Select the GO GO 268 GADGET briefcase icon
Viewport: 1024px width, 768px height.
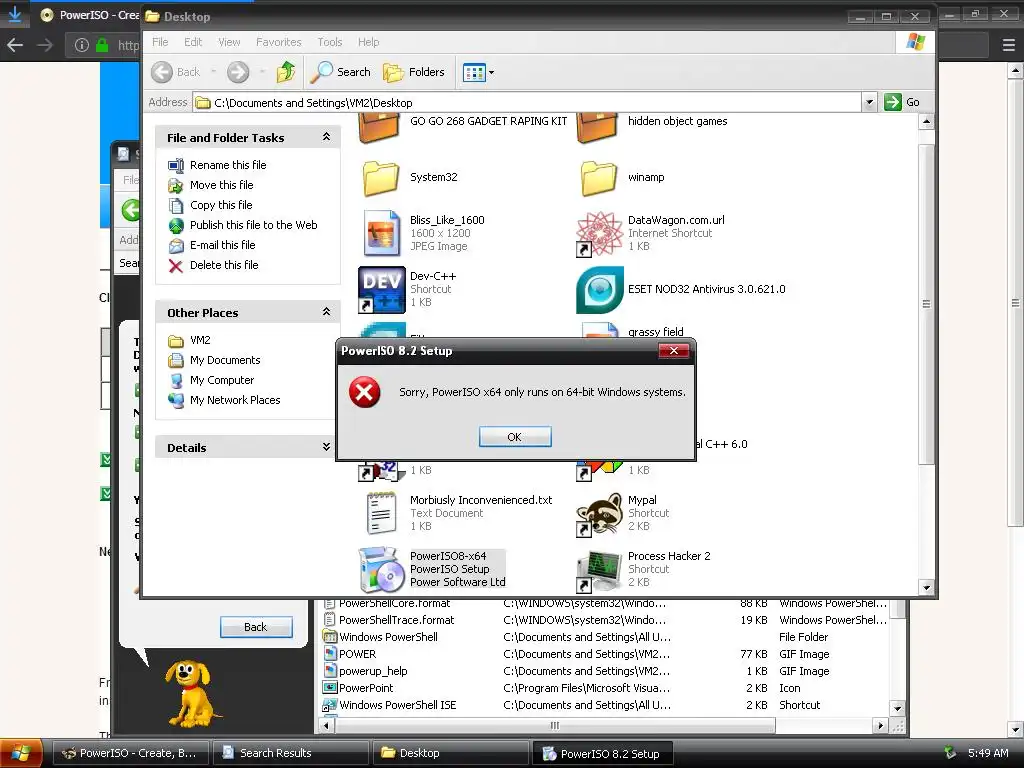pyautogui.click(x=379, y=127)
